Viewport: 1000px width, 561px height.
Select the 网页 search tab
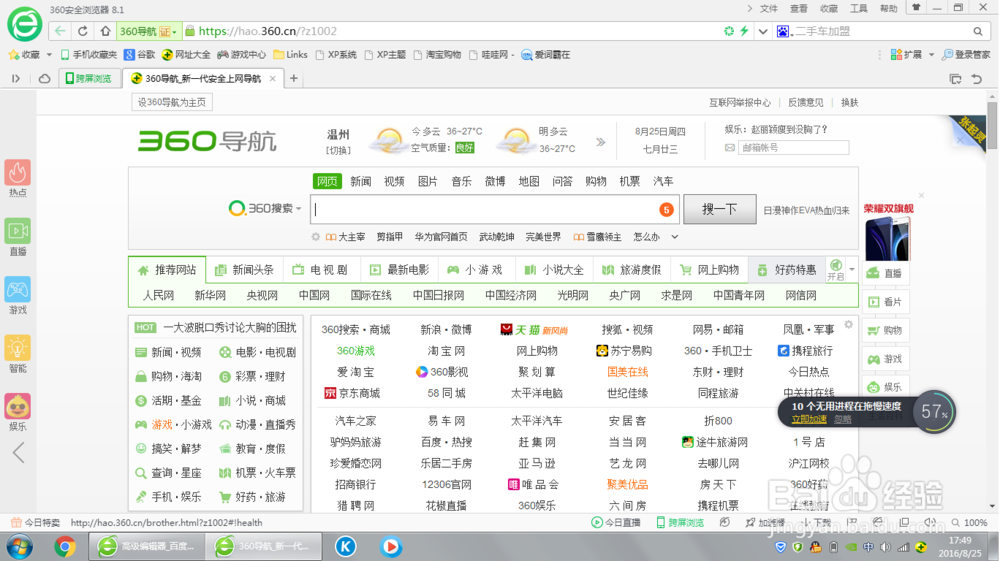click(x=327, y=181)
